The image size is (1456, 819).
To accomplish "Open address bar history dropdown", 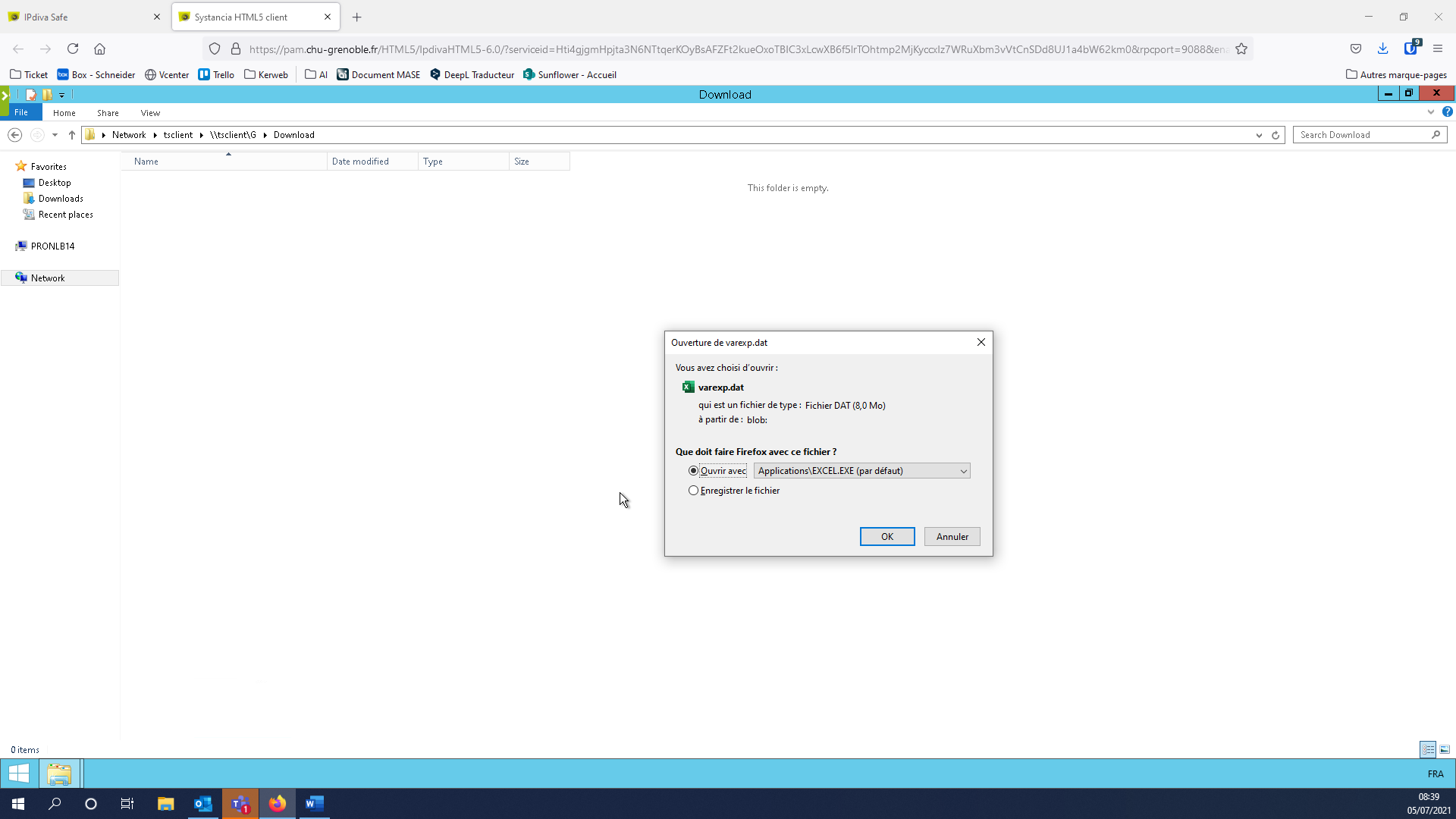I will tap(1259, 135).
